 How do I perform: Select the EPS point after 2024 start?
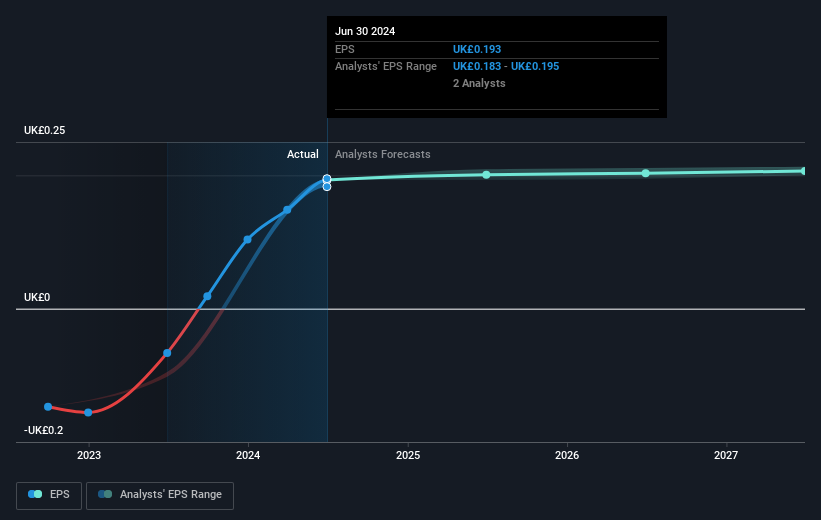click(x=287, y=210)
